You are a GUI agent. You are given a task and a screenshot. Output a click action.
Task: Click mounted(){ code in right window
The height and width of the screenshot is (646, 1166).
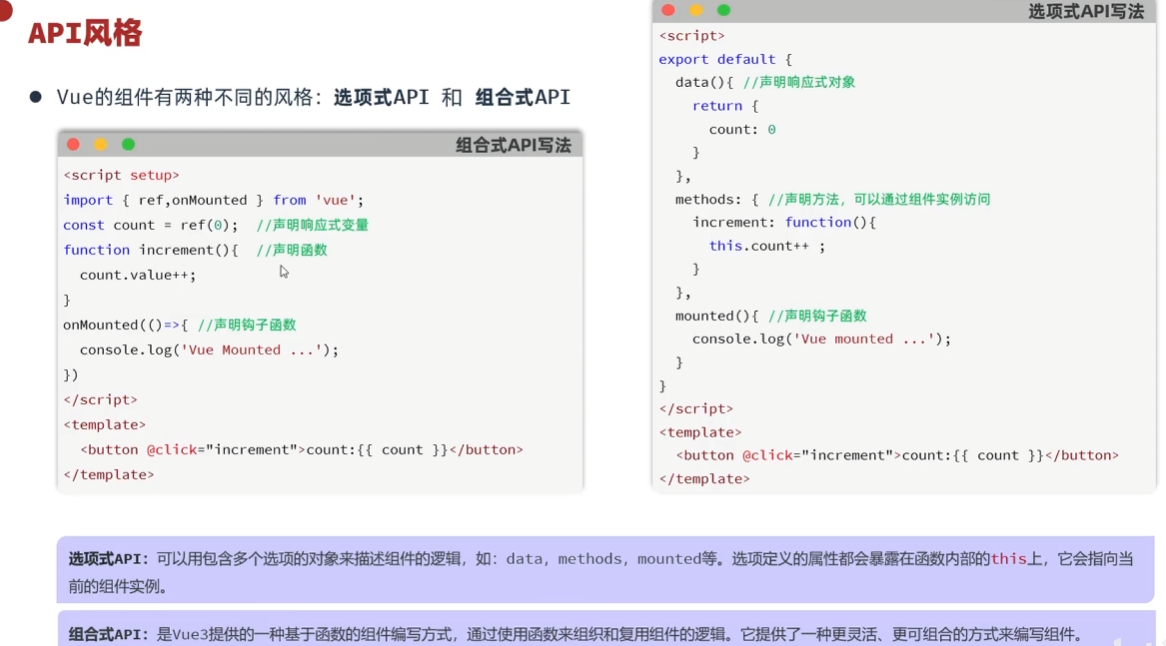(x=717, y=316)
